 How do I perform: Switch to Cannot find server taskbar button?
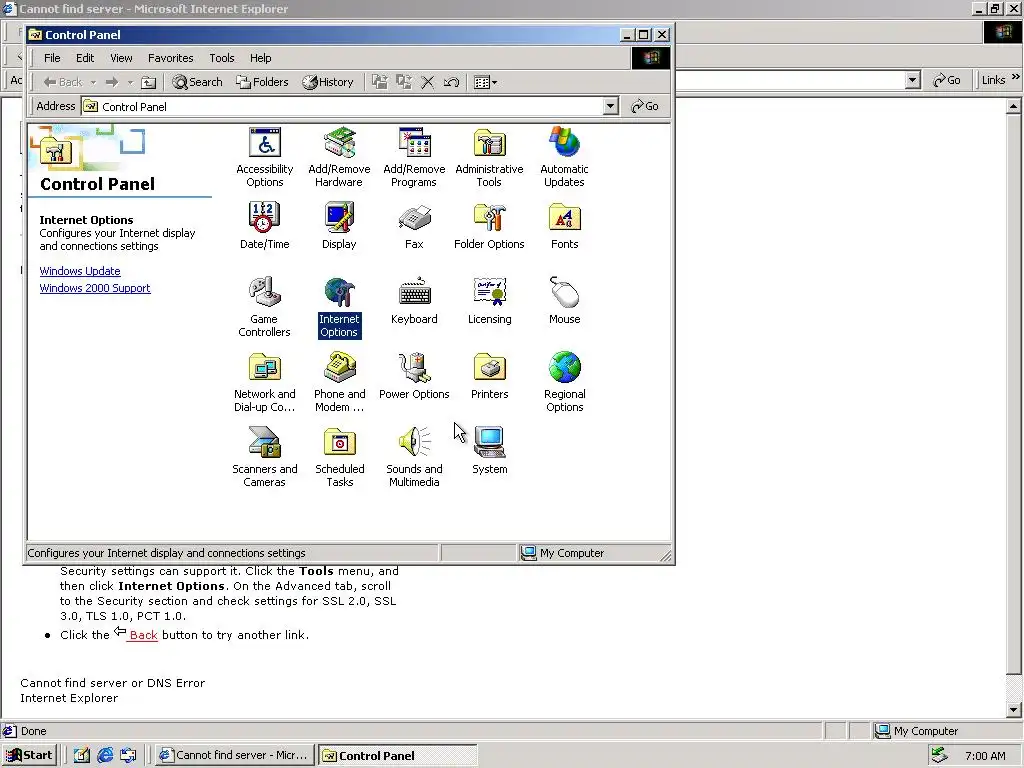[x=236, y=755]
